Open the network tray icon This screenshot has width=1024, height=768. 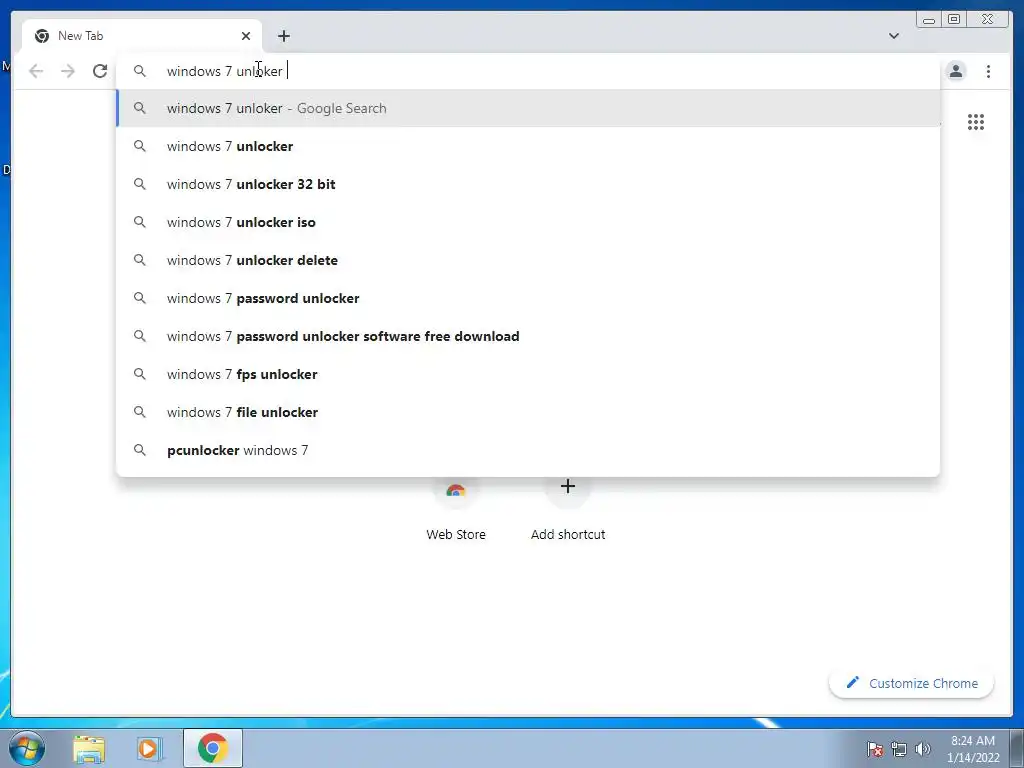pyautogui.click(x=899, y=749)
